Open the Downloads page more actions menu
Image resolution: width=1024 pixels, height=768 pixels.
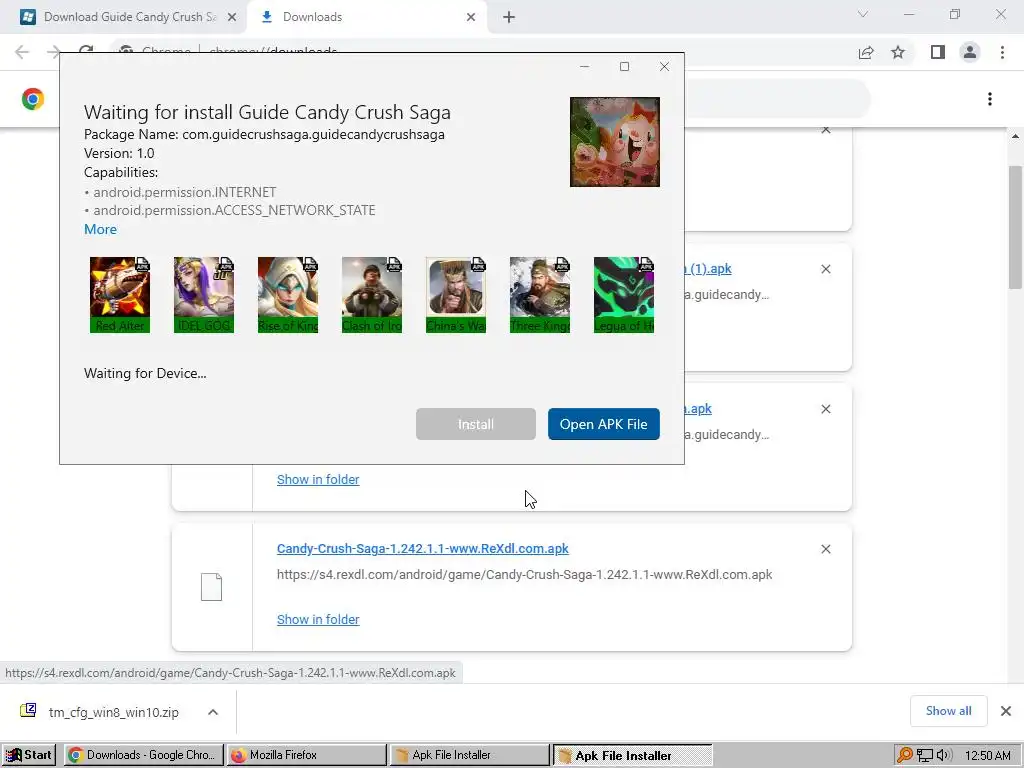coord(990,99)
